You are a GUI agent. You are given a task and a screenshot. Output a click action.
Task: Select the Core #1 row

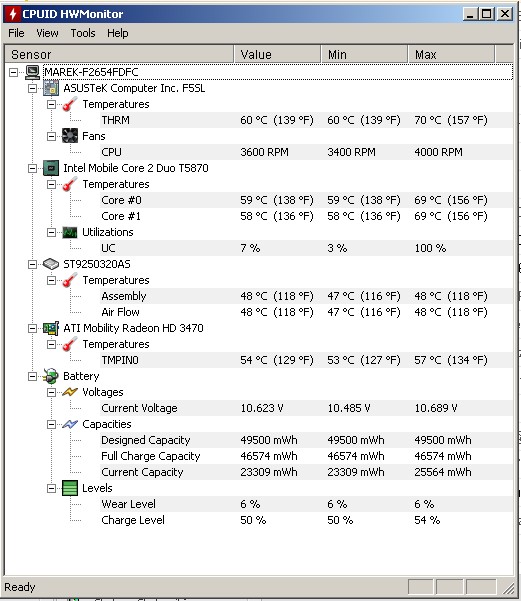tap(306, 216)
